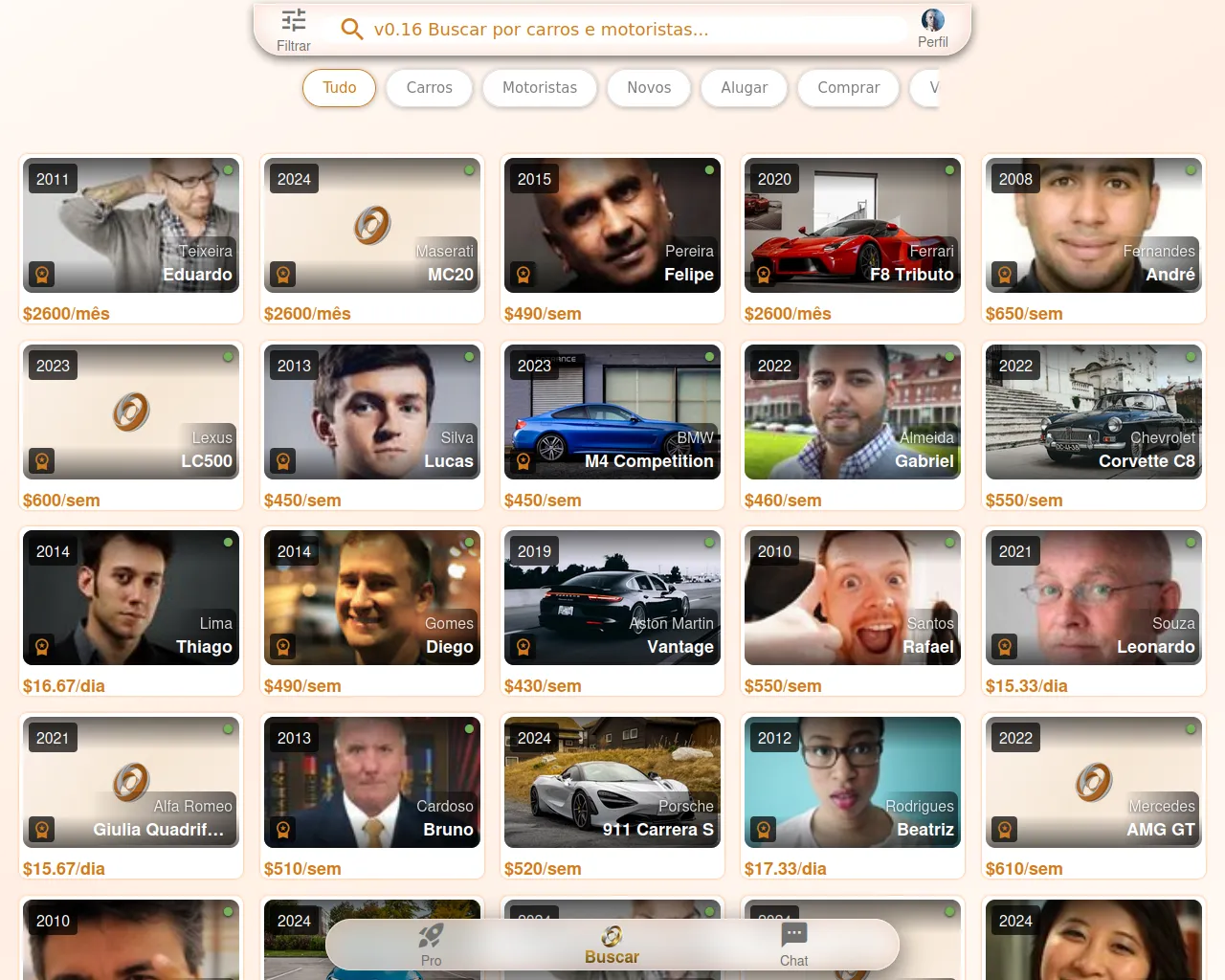
Task: Open the Pro rocket icon
Action: click(x=431, y=936)
